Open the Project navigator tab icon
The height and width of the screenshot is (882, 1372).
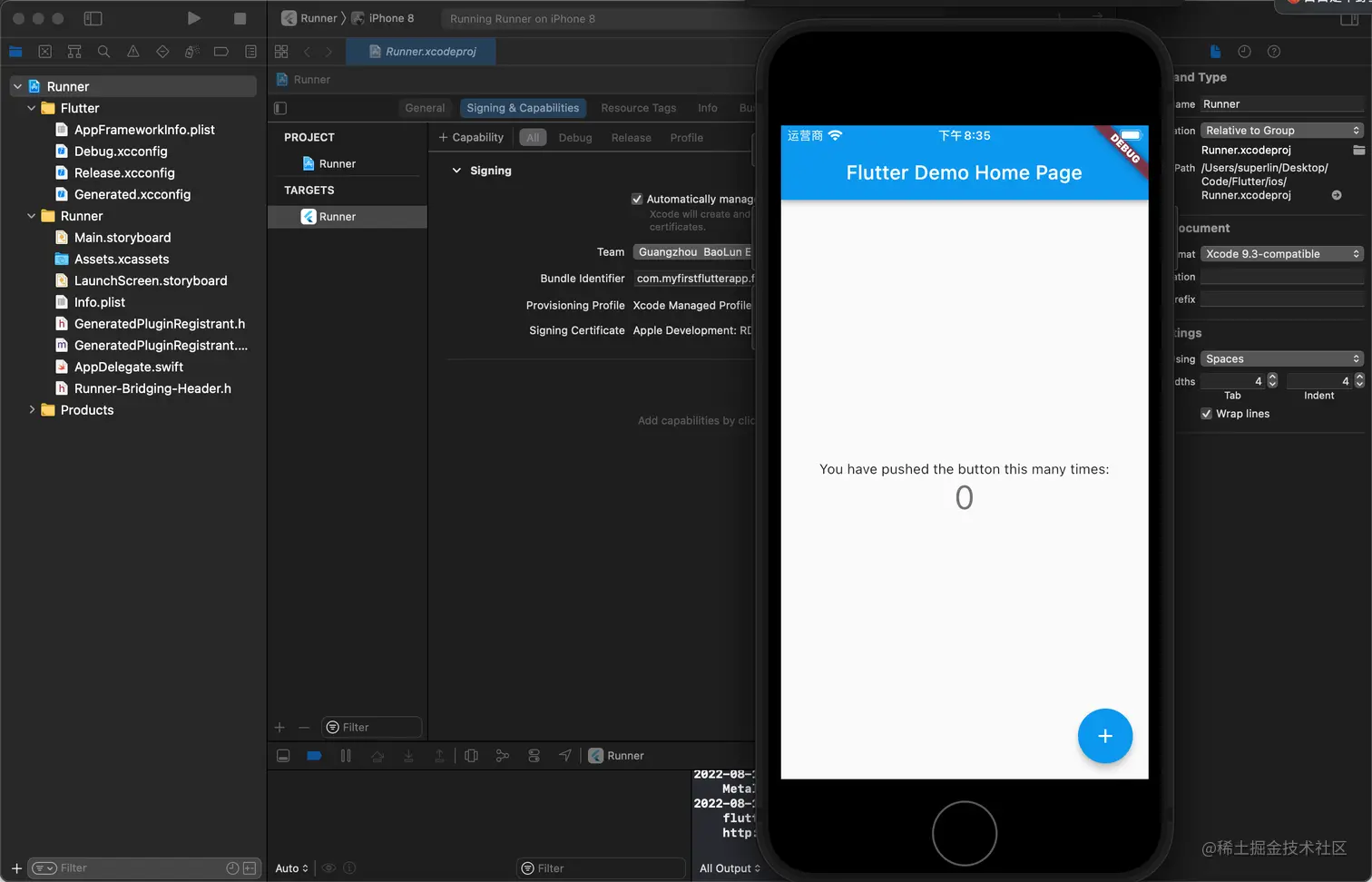[15, 52]
